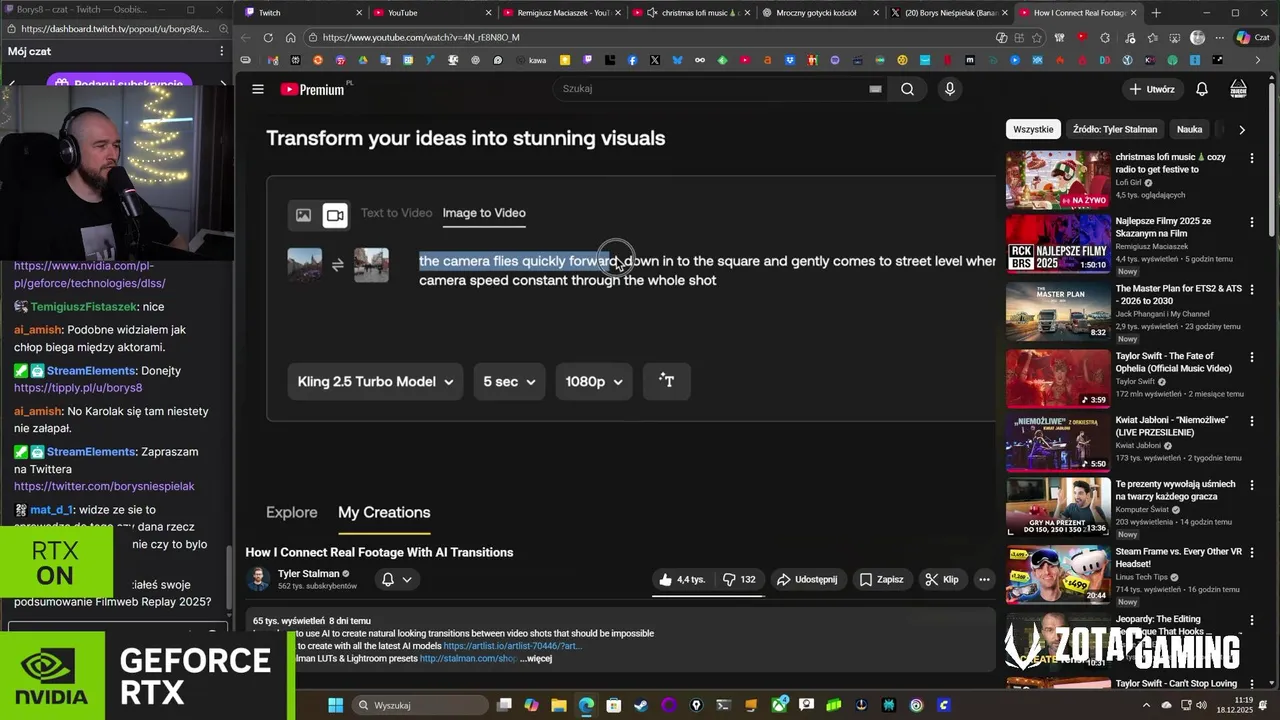Image resolution: width=1280 pixels, height=720 pixels.
Task: Open the Explore tab
Action: [291, 512]
